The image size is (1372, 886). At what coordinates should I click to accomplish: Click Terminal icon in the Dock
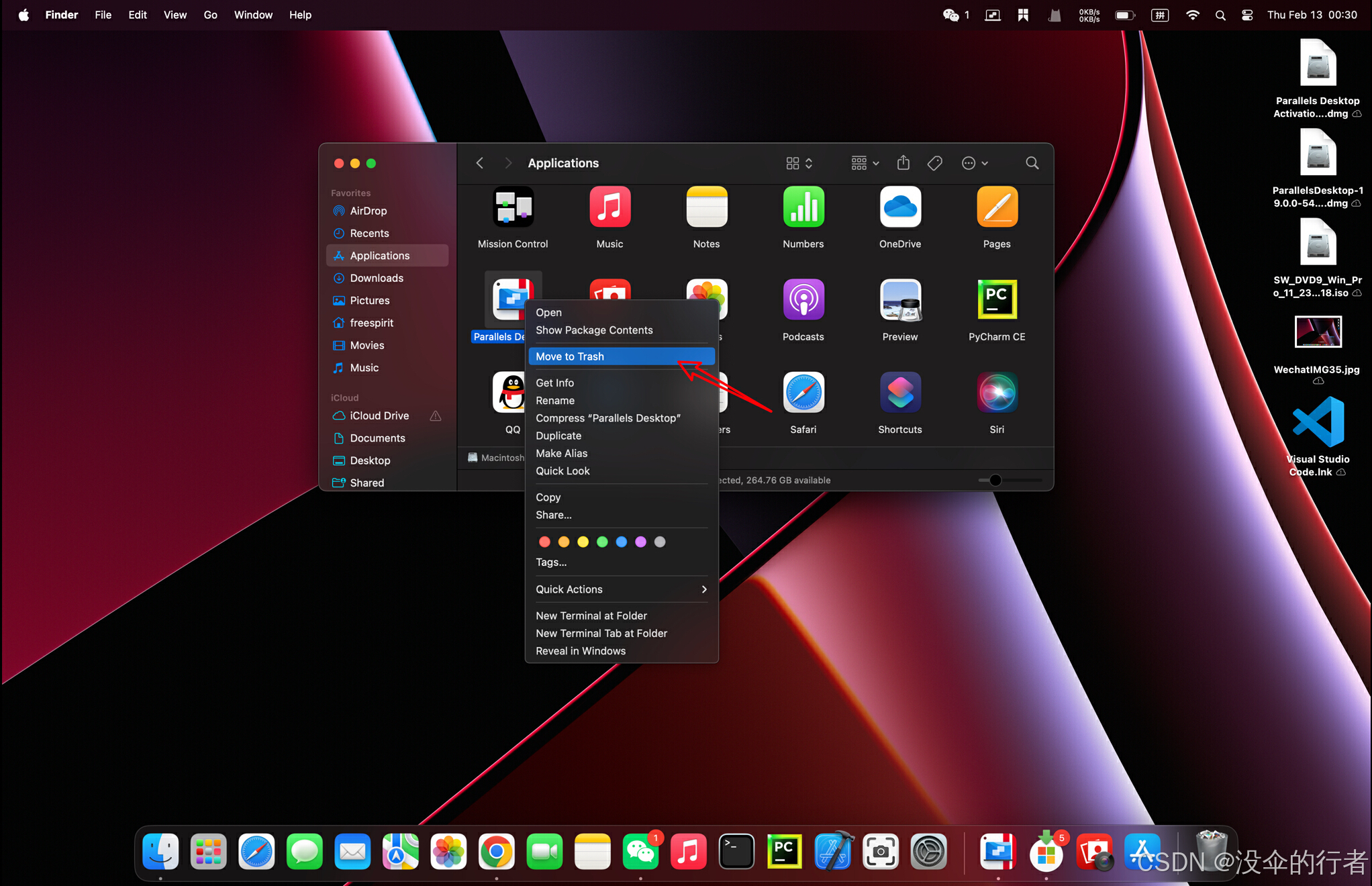[x=736, y=852]
